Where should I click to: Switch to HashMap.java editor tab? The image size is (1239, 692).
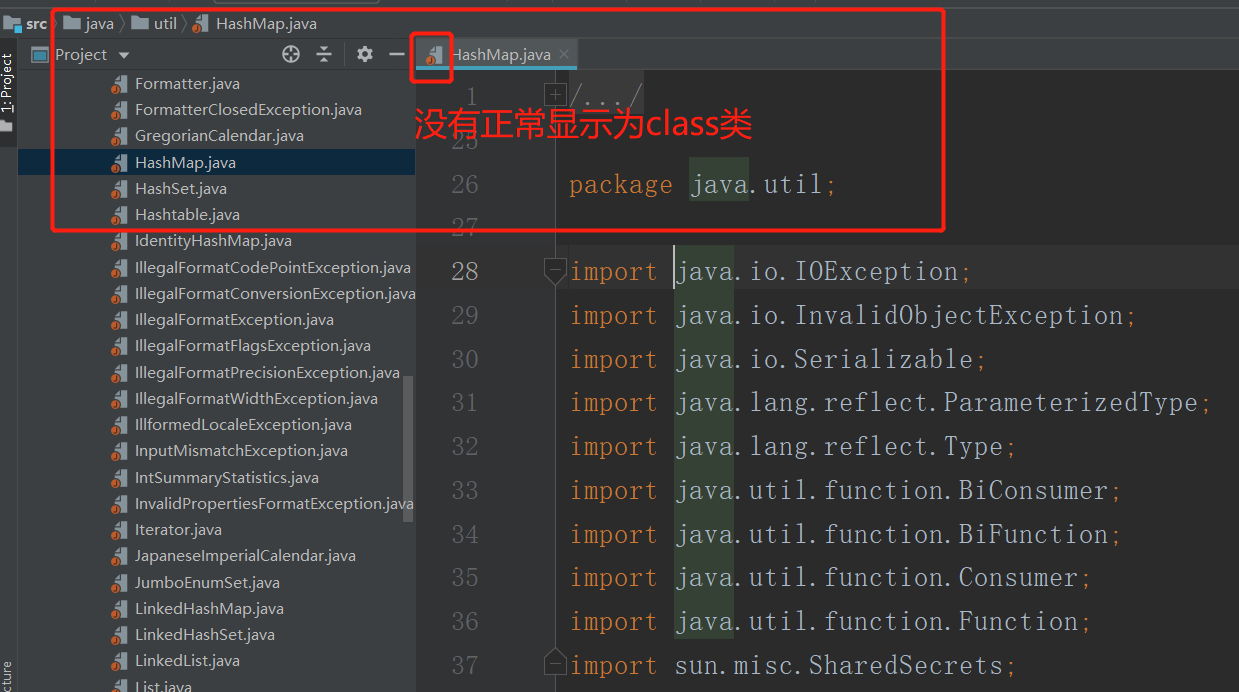[501, 55]
